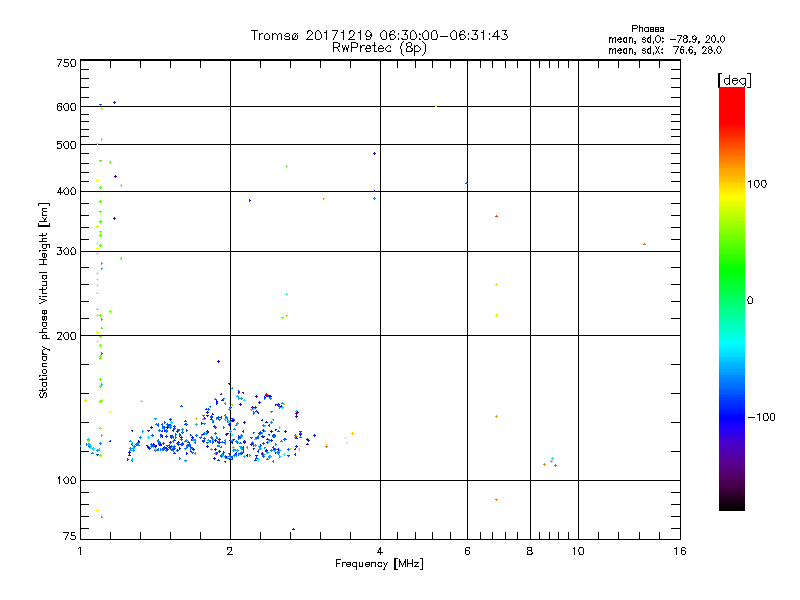This screenshot has height=600, width=800.
Task: Click the colorbar "100" tick label
Action: (x=757, y=184)
